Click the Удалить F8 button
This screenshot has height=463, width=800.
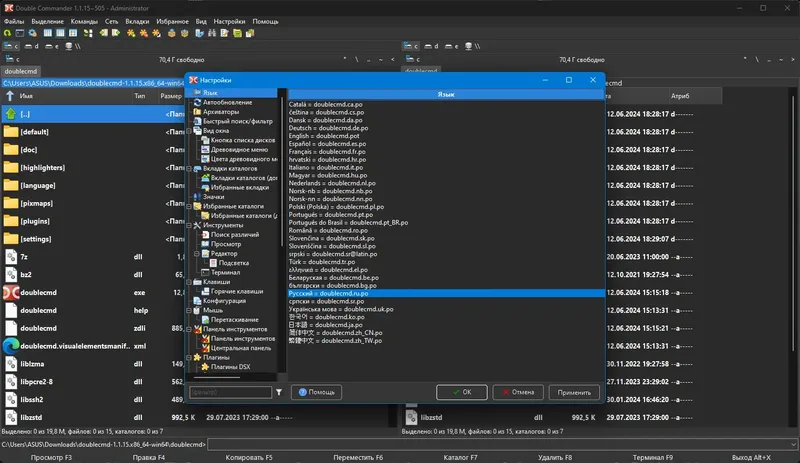(x=555, y=457)
